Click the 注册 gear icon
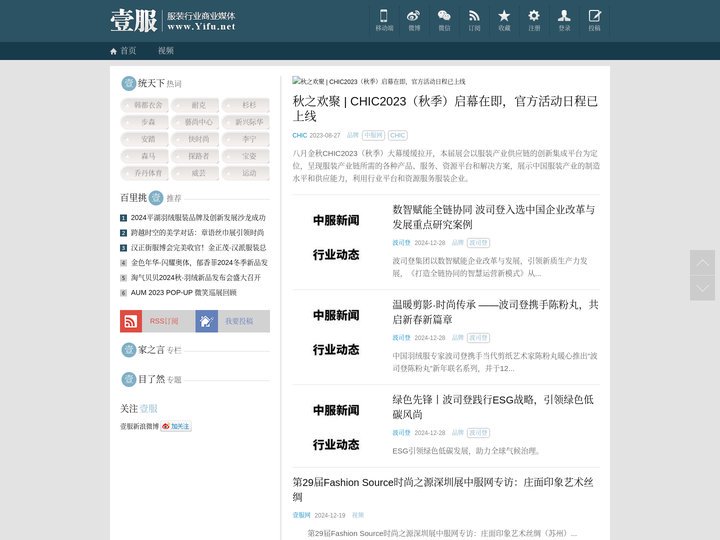The image size is (720, 540). click(534, 21)
